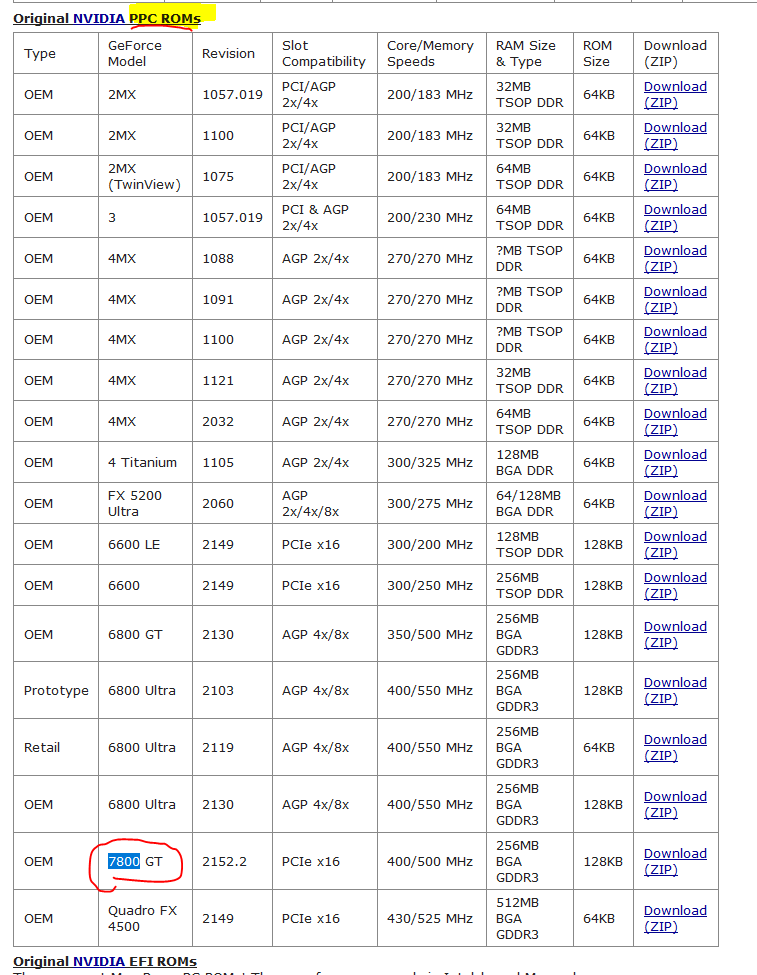Click the '350/500 MHz' speed cell
The height and width of the screenshot is (975, 757).
(x=430, y=634)
